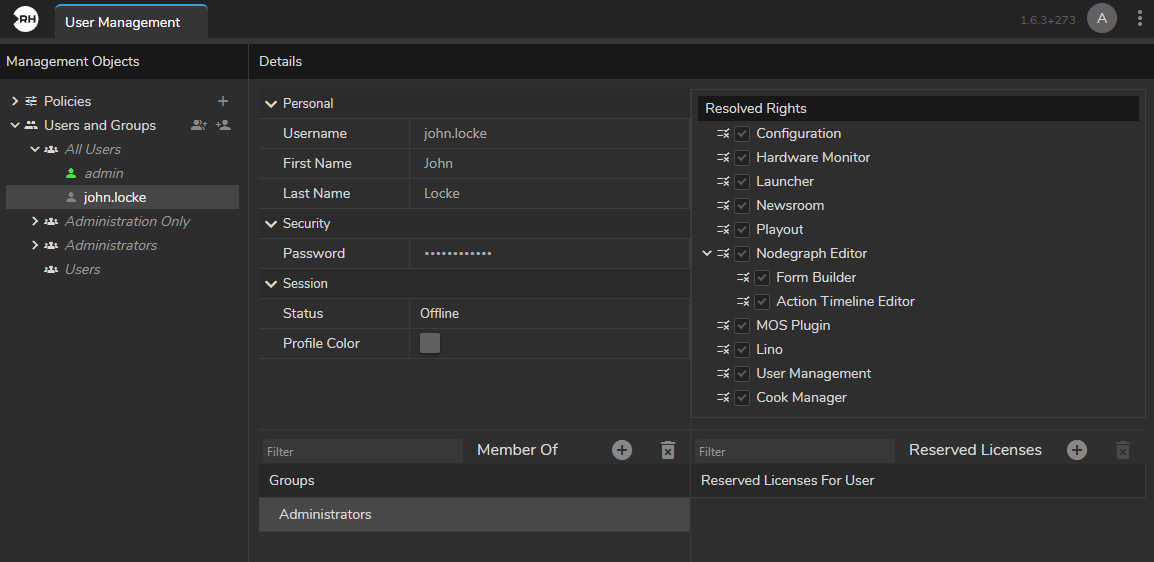Select the admin user in tree
1154x562 pixels.
pyautogui.click(x=103, y=173)
